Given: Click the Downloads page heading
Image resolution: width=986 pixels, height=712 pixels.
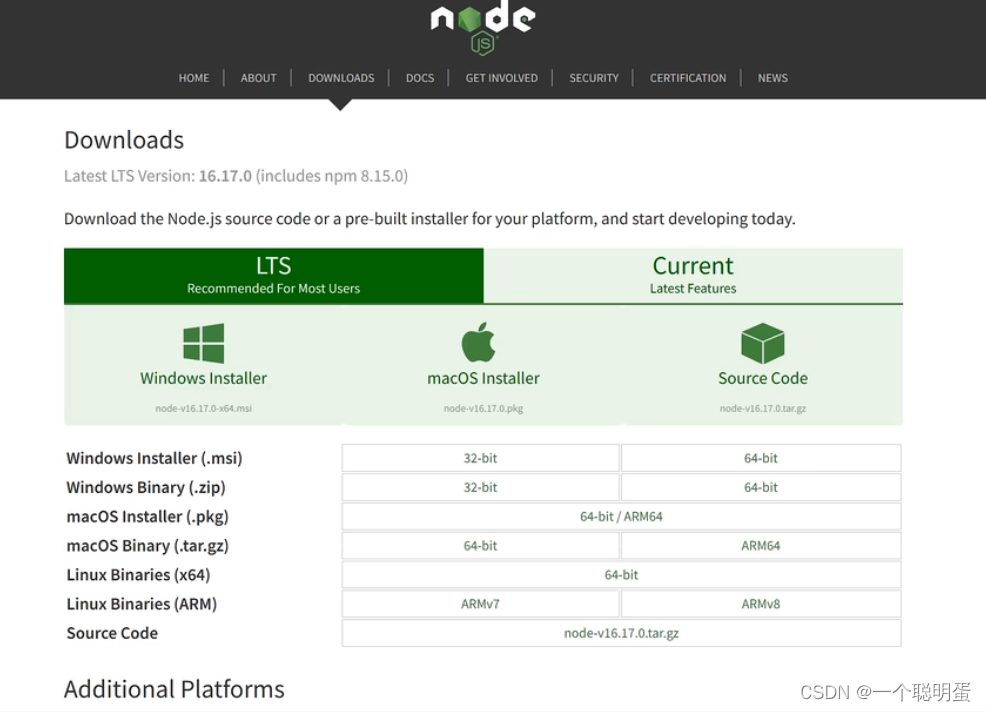Looking at the screenshot, I should tap(124, 140).
